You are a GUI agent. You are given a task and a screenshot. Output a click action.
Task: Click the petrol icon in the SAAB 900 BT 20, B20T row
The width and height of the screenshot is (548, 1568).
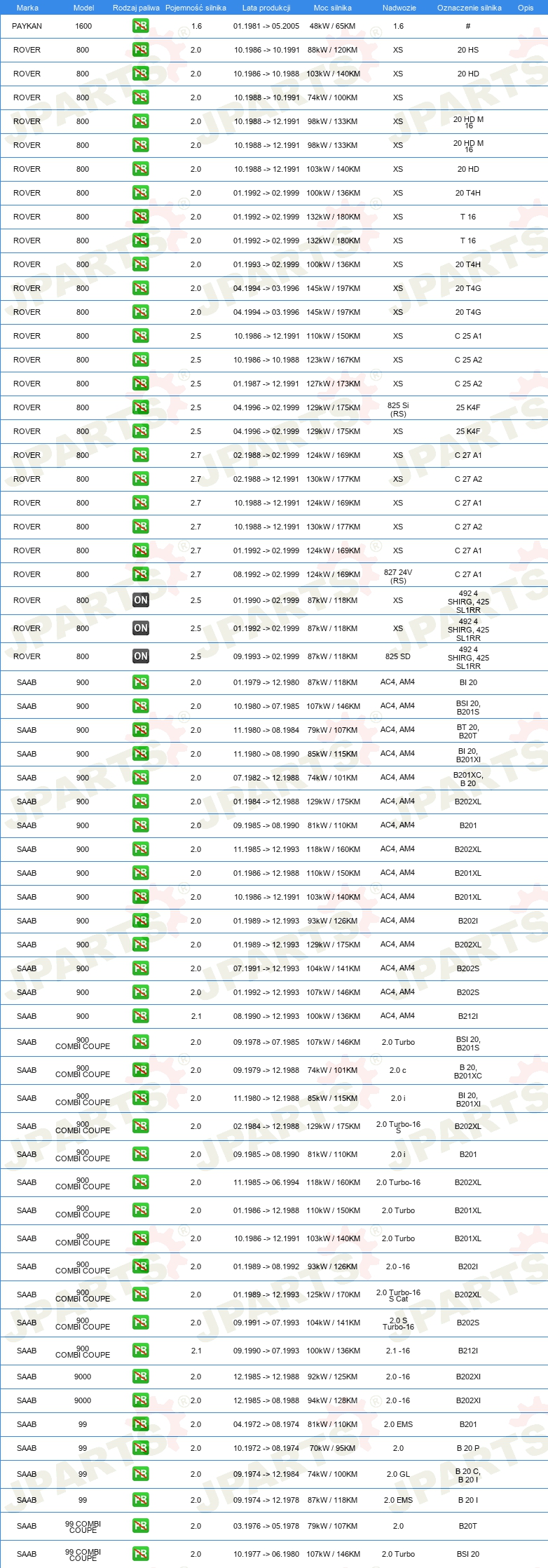click(x=141, y=730)
